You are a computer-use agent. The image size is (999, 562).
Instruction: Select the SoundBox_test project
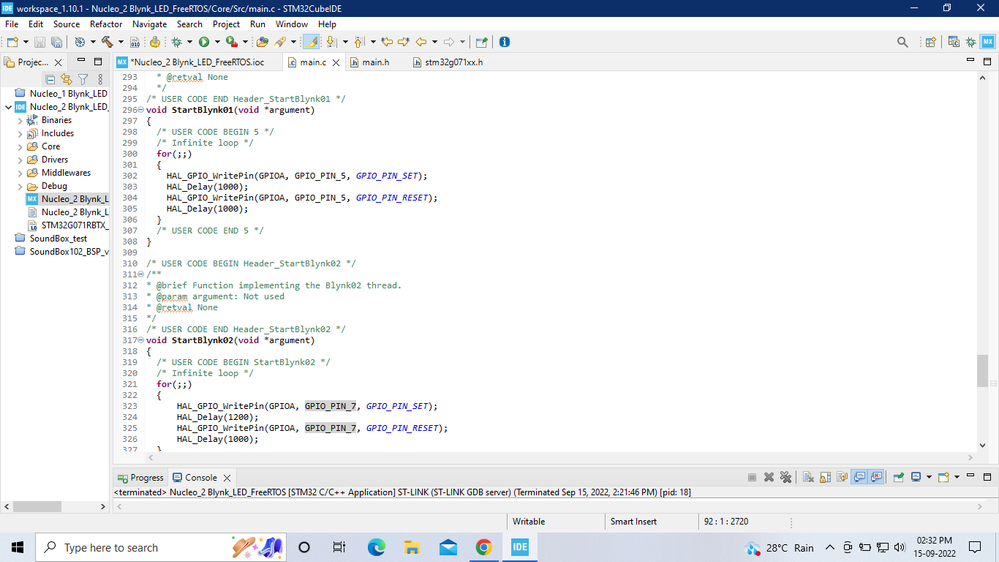58,238
